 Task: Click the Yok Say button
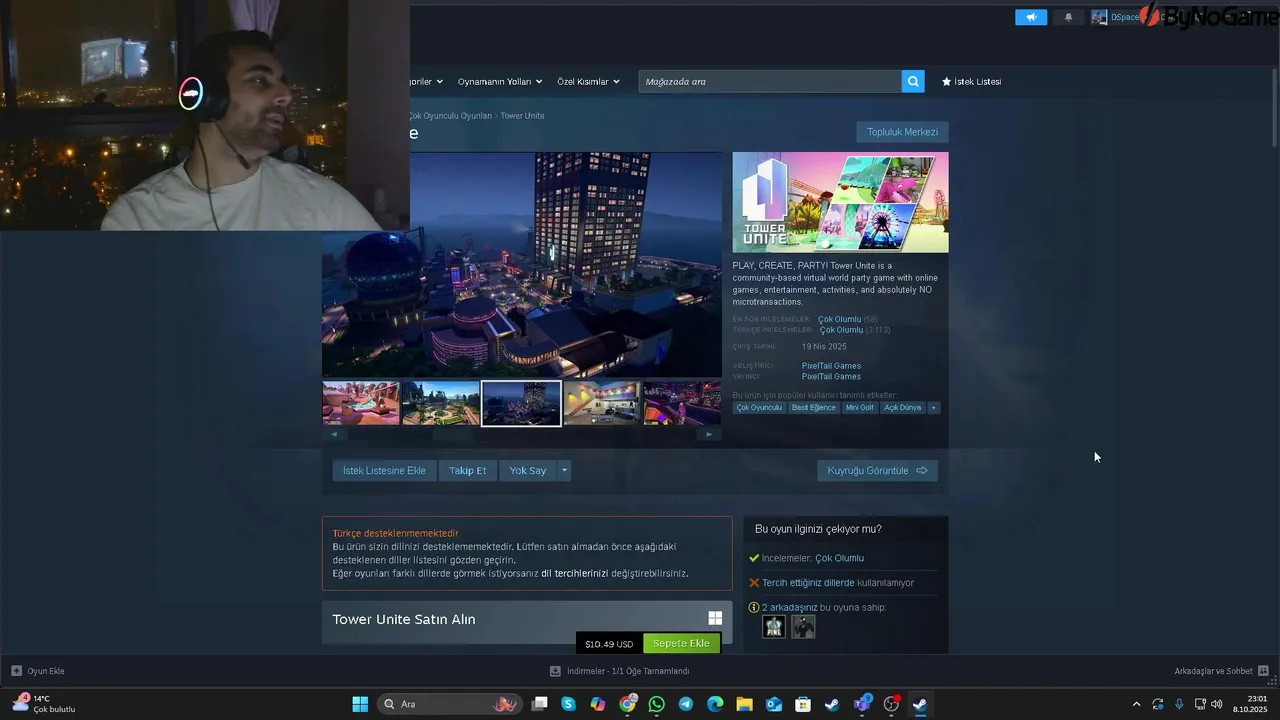click(527, 470)
